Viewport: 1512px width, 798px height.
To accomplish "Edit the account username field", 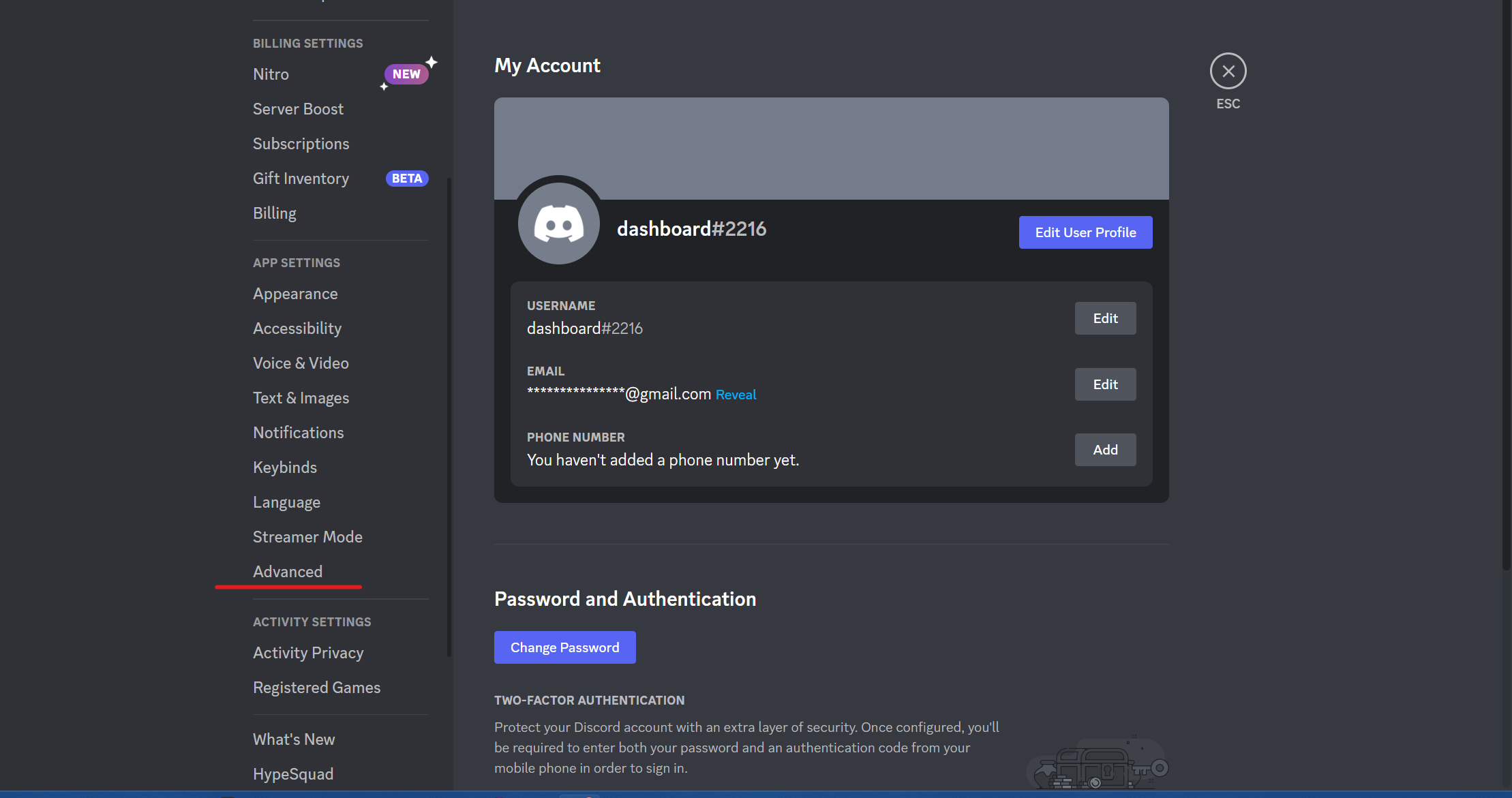I will (x=1105, y=318).
